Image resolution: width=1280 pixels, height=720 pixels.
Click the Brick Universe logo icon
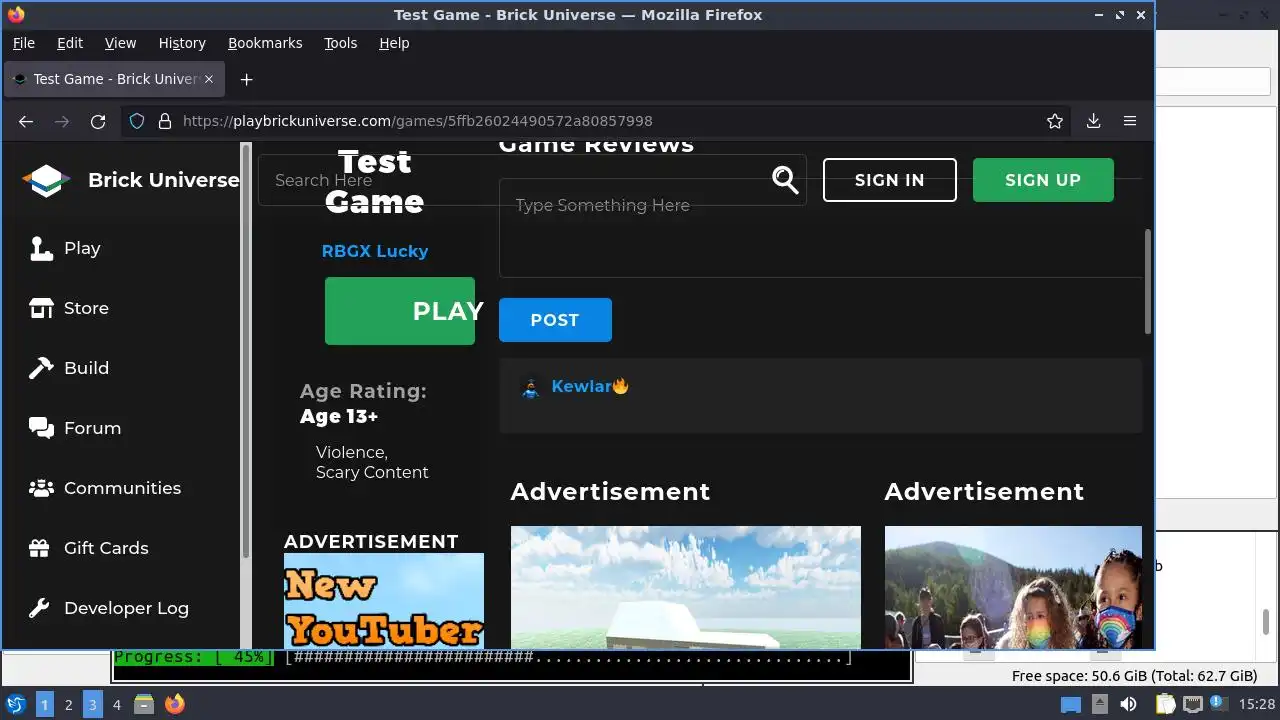click(46, 180)
